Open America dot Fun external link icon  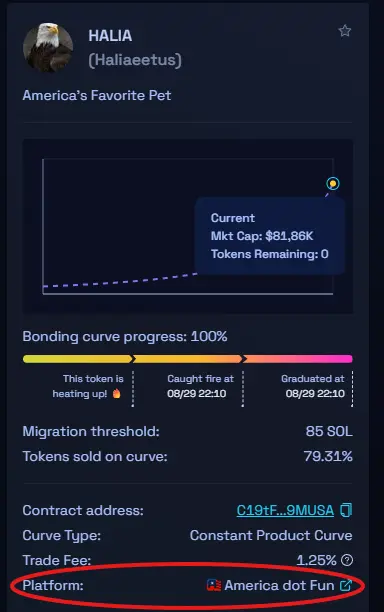coord(346,585)
